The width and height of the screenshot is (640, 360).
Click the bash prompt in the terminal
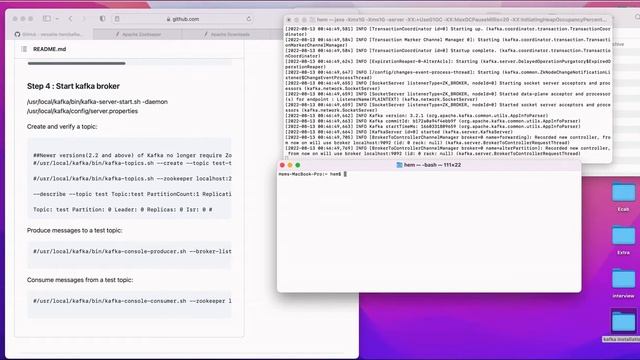tap(312, 174)
